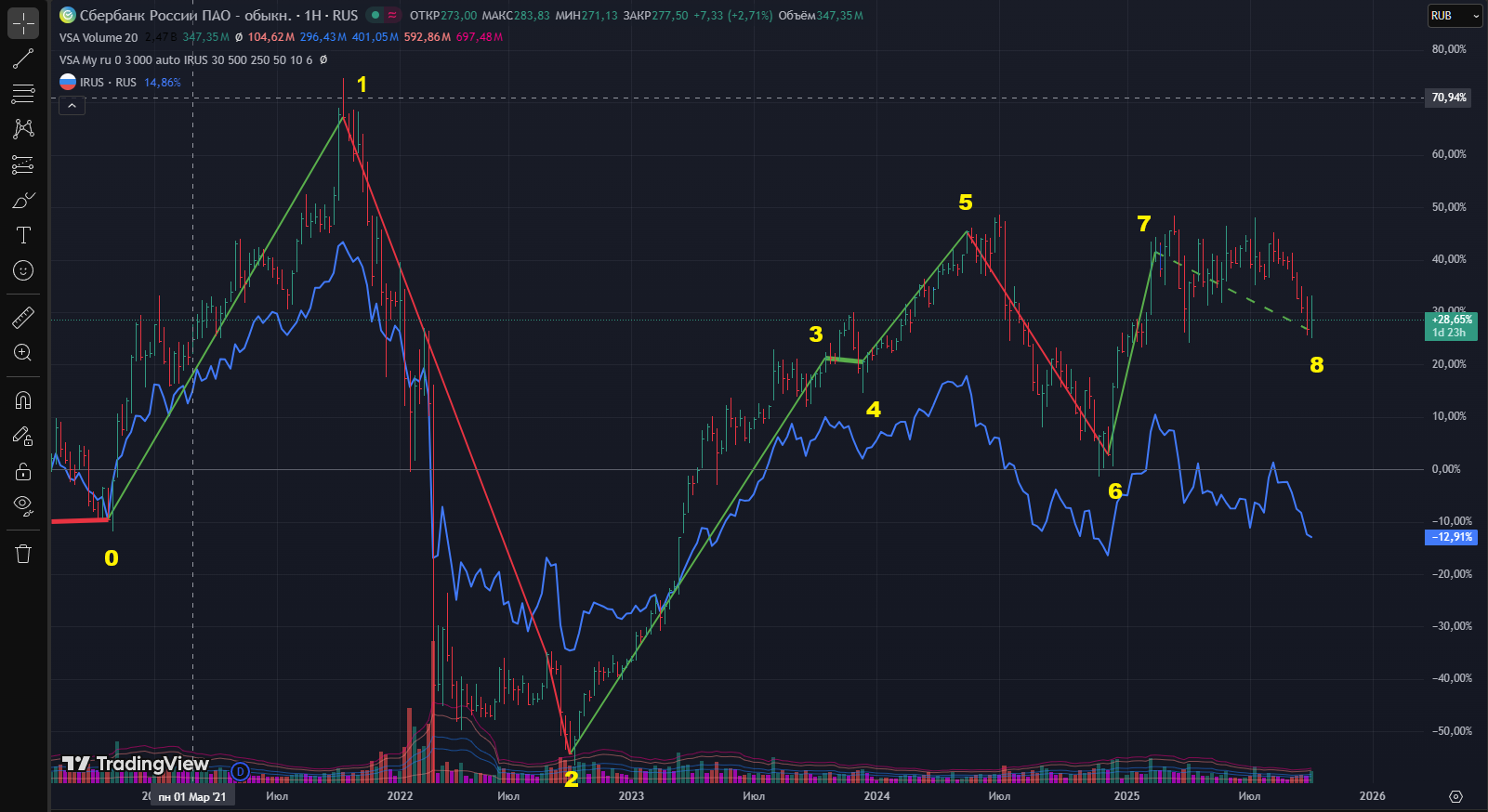Viewport: 1488px width, 812px height.
Task: Click the −50,00% price scale label
Action: point(1451,731)
